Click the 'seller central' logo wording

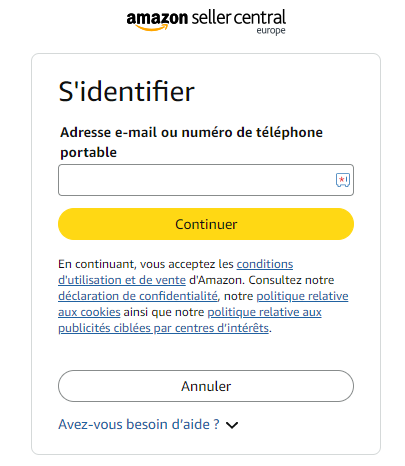coord(239,18)
